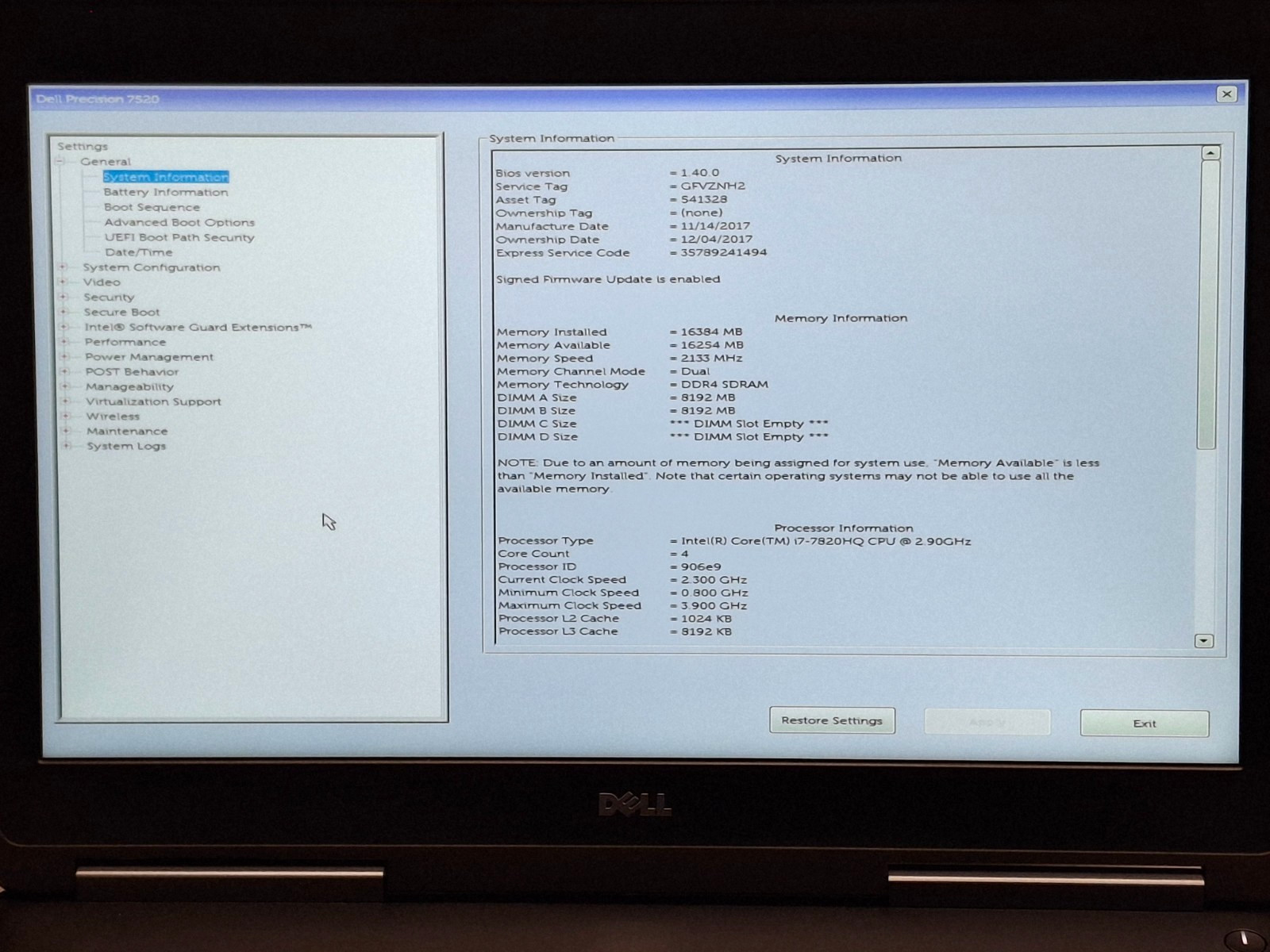Image resolution: width=1270 pixels, height=952 pixels.
Task: Select the Performance category label
Action: pyautogui.click(x=125, y=342)
